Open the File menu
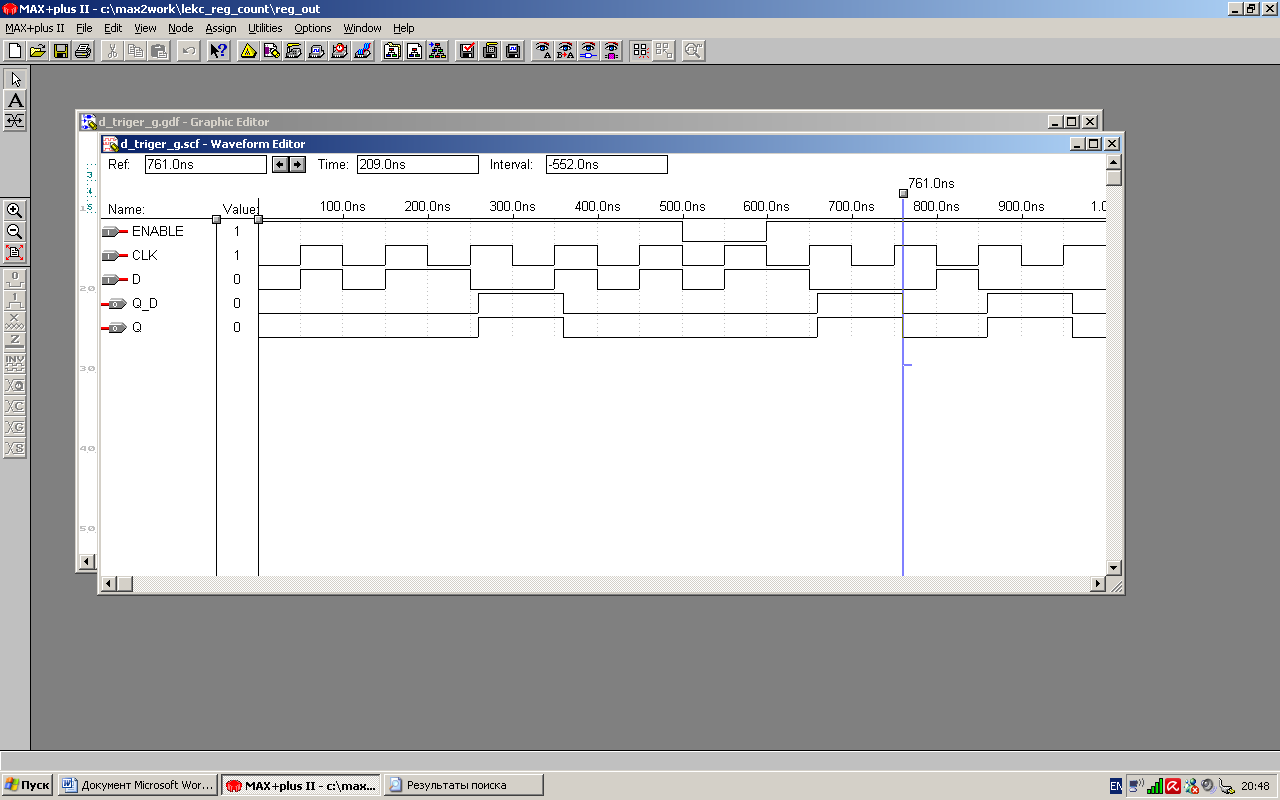The width and height of the screenshot is (1280, 800). coord(84,28)
